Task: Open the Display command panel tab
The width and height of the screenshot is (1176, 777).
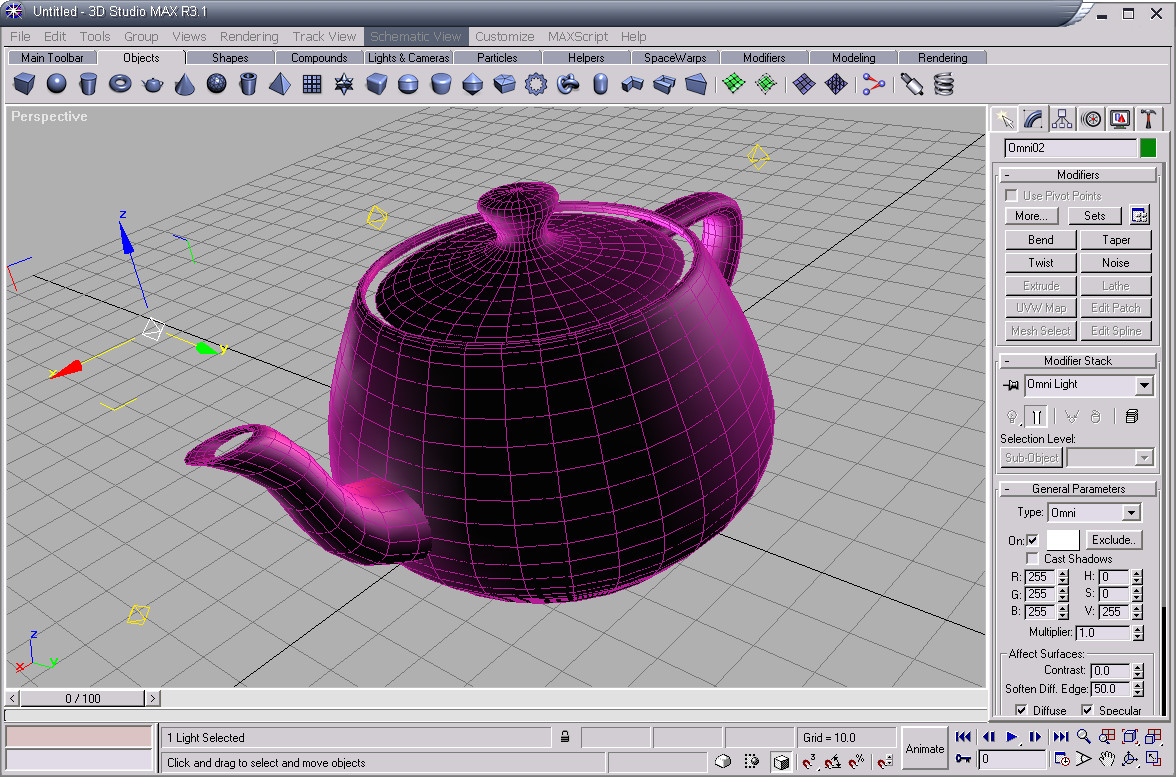Action: 1120,119
